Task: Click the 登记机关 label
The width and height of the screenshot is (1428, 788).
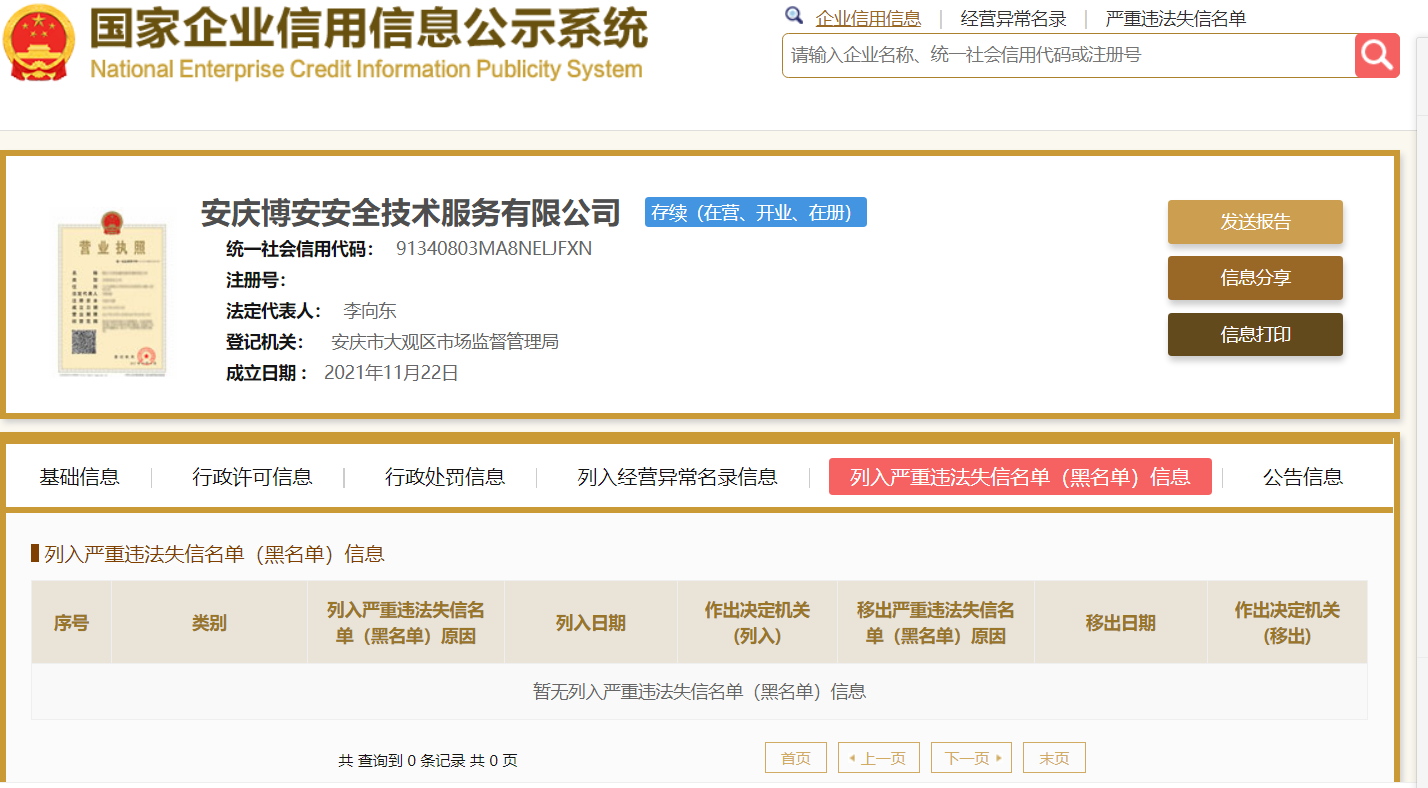Action: tap(265, 342)
